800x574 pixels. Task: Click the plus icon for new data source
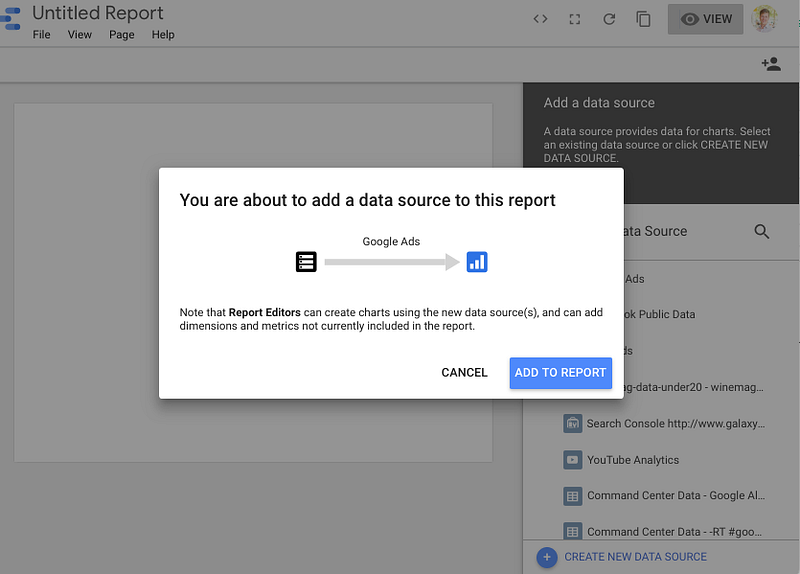pos(546,557)
